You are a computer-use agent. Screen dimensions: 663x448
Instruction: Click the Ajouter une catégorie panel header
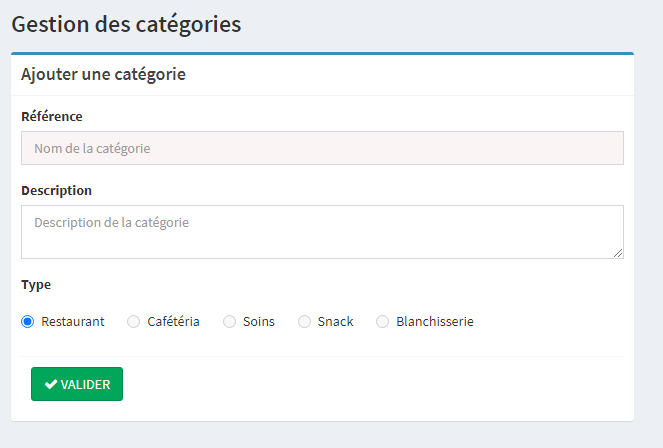[103, 74]
